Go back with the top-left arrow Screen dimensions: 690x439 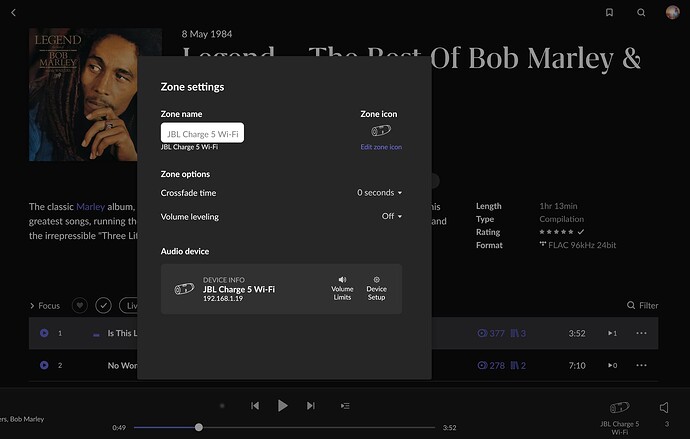pos(13,12)
